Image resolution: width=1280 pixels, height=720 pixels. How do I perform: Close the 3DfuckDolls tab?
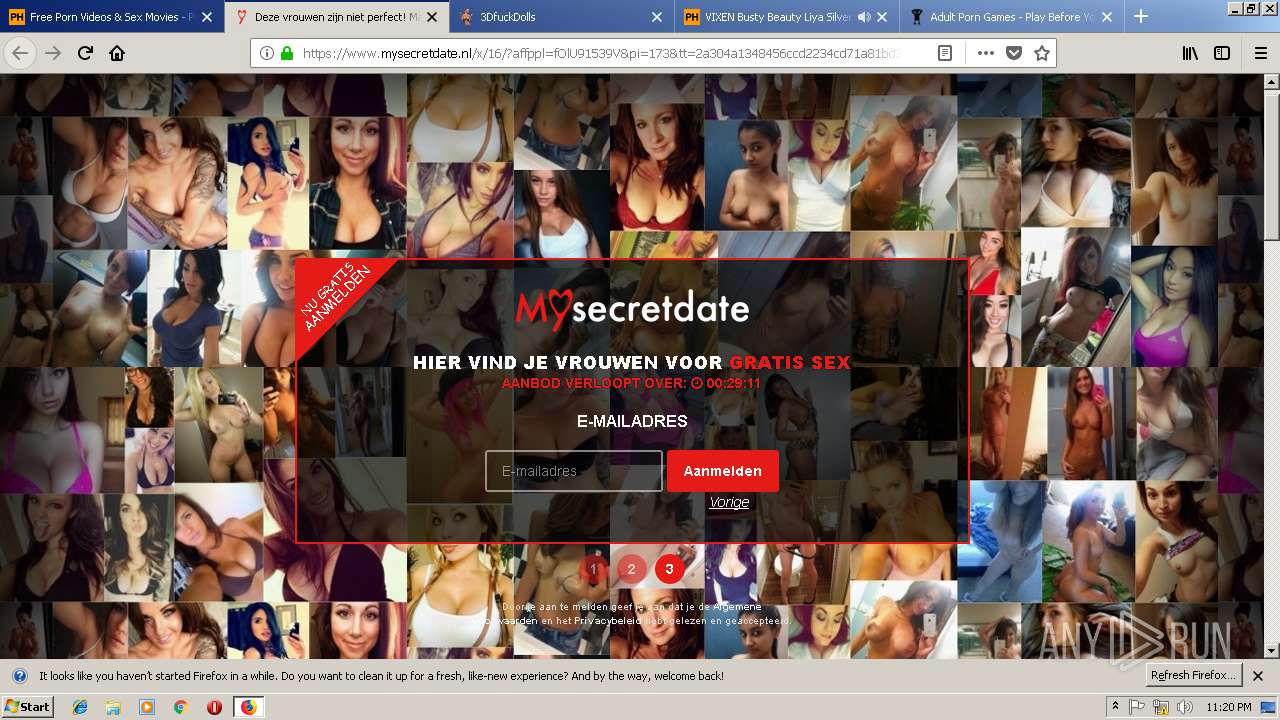pyautogui.click(x=657, y=17)
